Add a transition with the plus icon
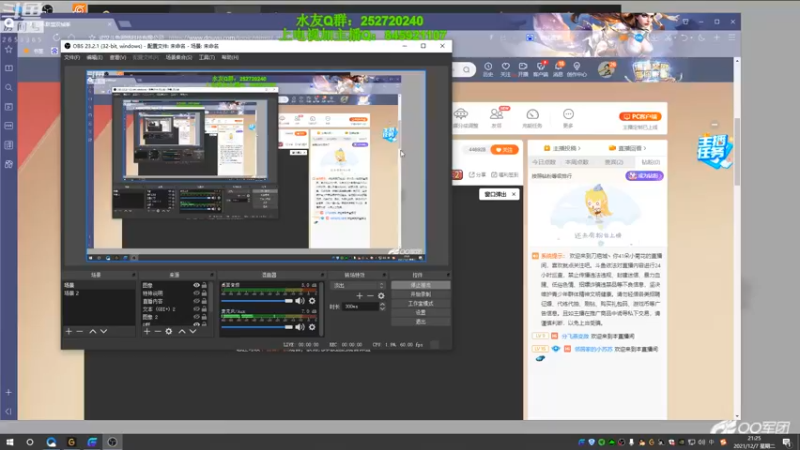800x450 pixels. click(359, 296)
